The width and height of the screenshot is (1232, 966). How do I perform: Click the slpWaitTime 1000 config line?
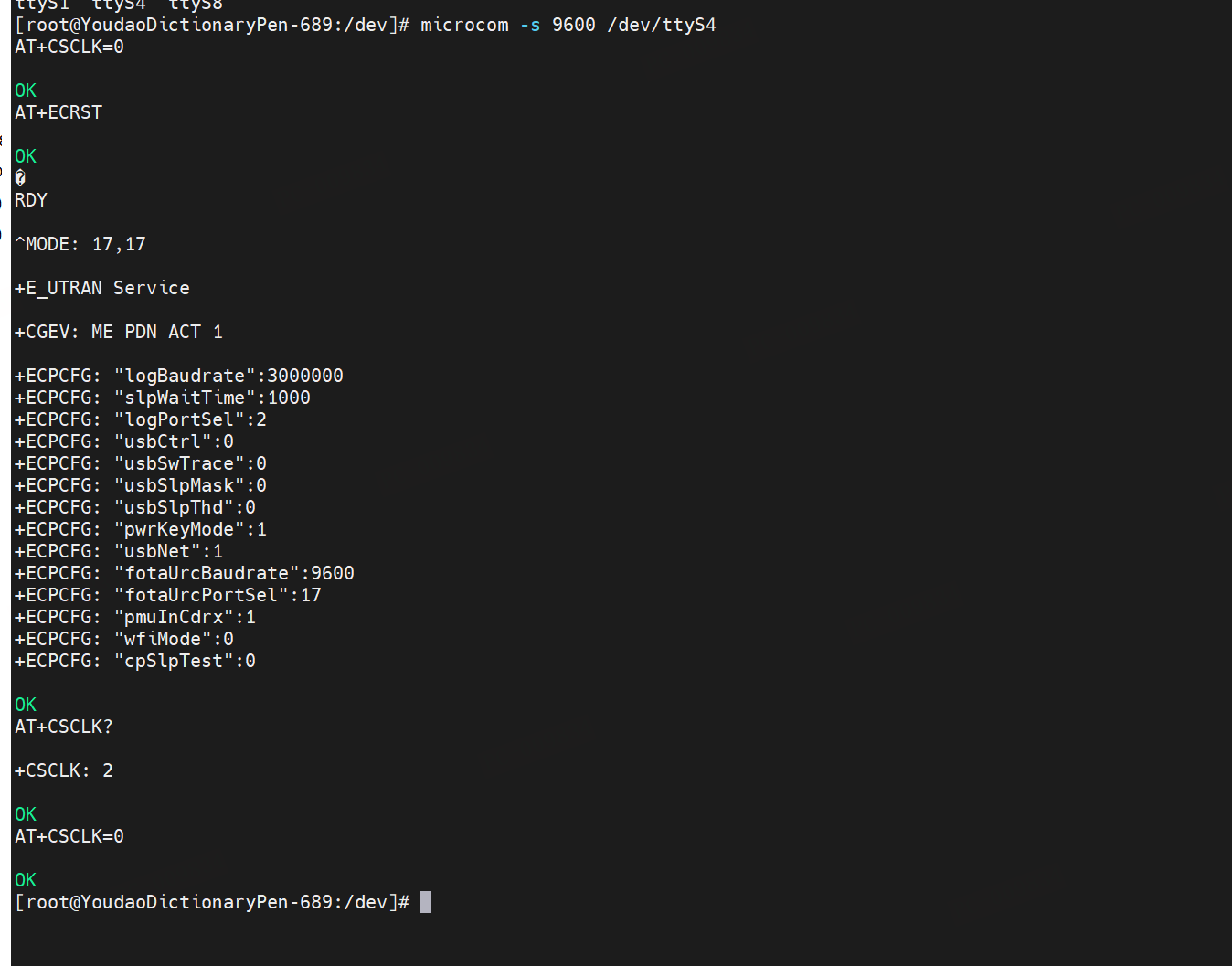163,398
